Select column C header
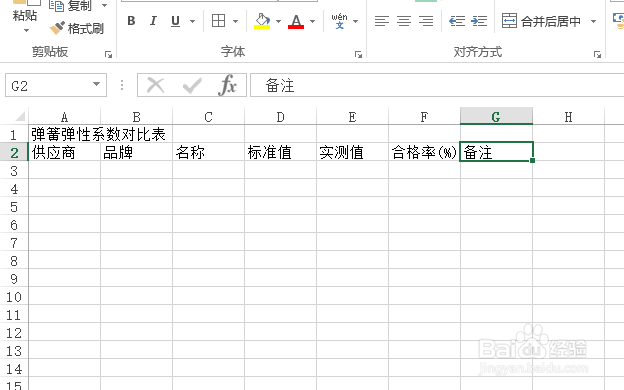The height and width of the screenshot is (390, 624). pyautogui.click(x=209, y=117)
